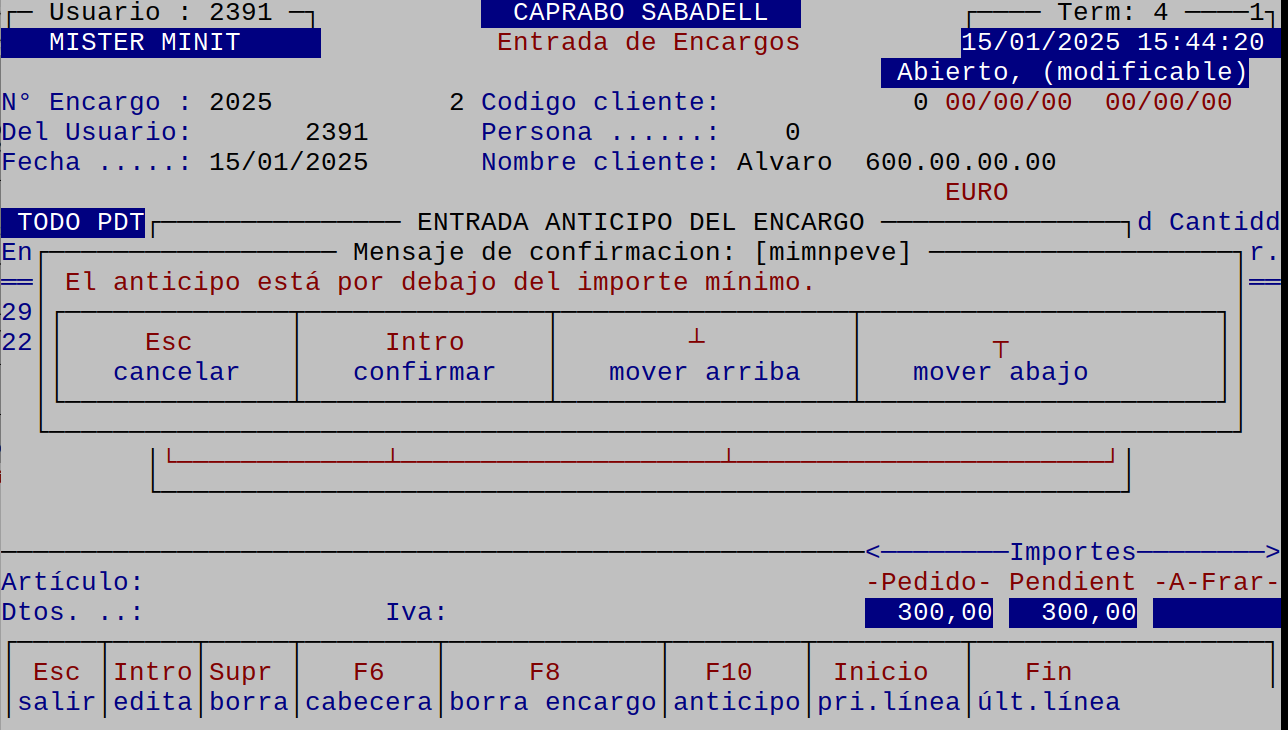This screenshot has height=730, width=1288.
Task: Select the empty A-Frar amount field
Action: (1216, 613)
